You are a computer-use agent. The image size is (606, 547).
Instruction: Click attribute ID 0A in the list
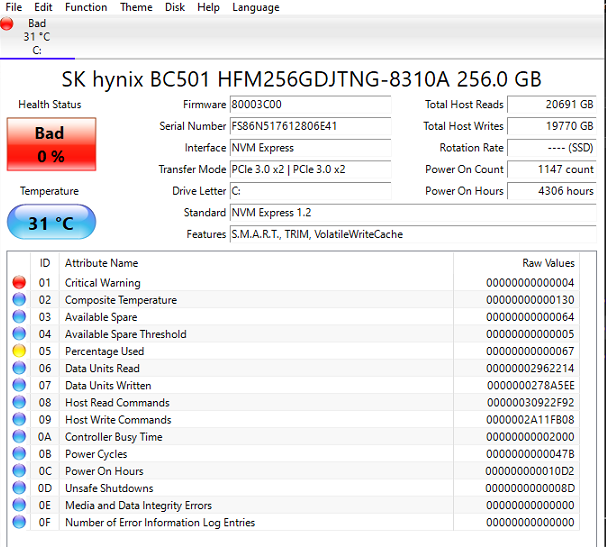click(x=44, y=437)
